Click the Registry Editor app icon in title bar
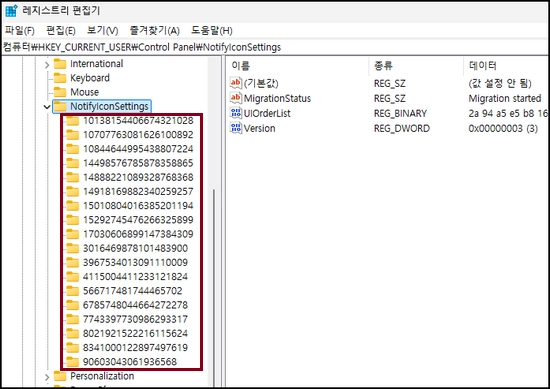This screenshot has width=550, height=389. (x=11, y=11)
